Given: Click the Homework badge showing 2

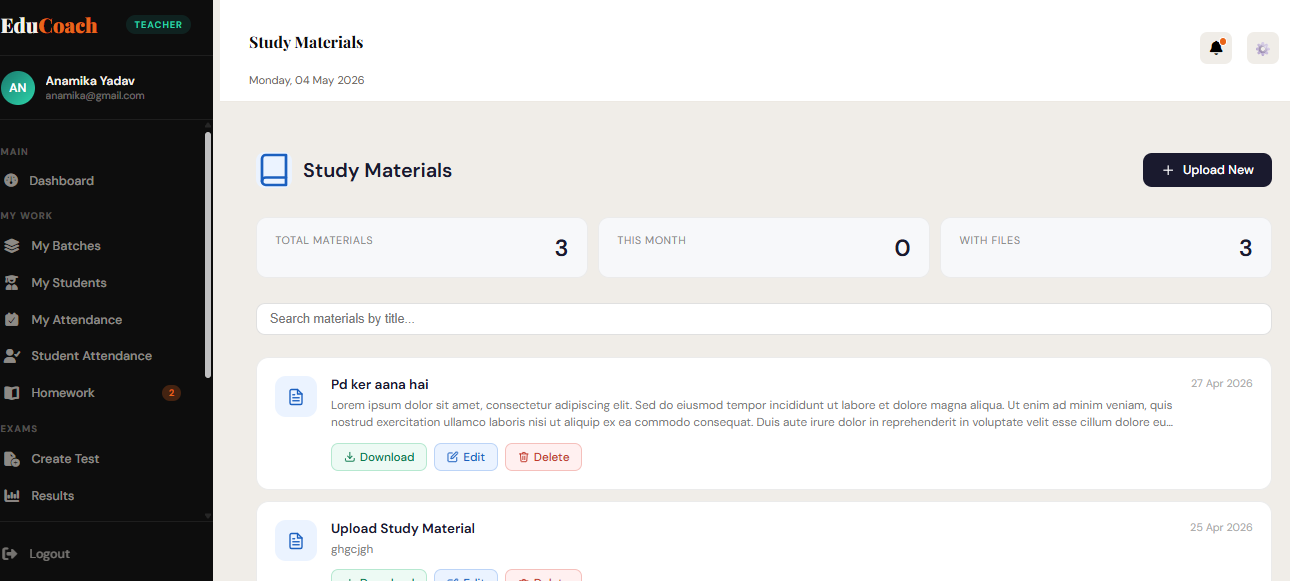Looking at the screenshot, I should click(x=172, y=393).
